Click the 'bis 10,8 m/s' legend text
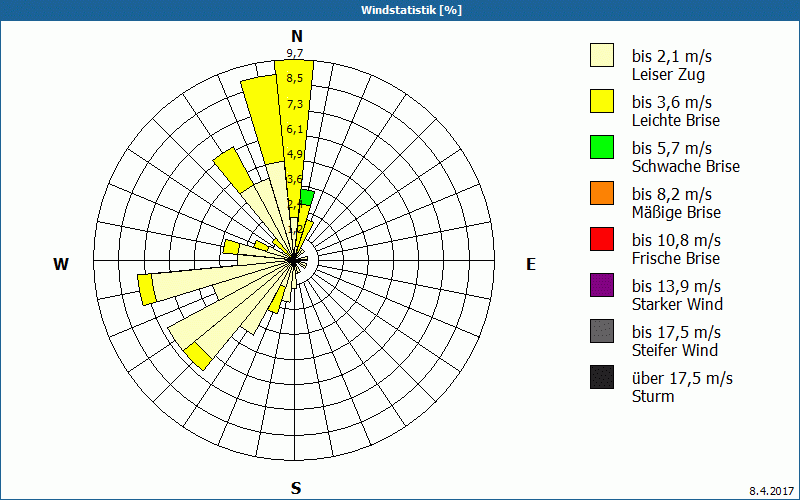 coord(676,239)
